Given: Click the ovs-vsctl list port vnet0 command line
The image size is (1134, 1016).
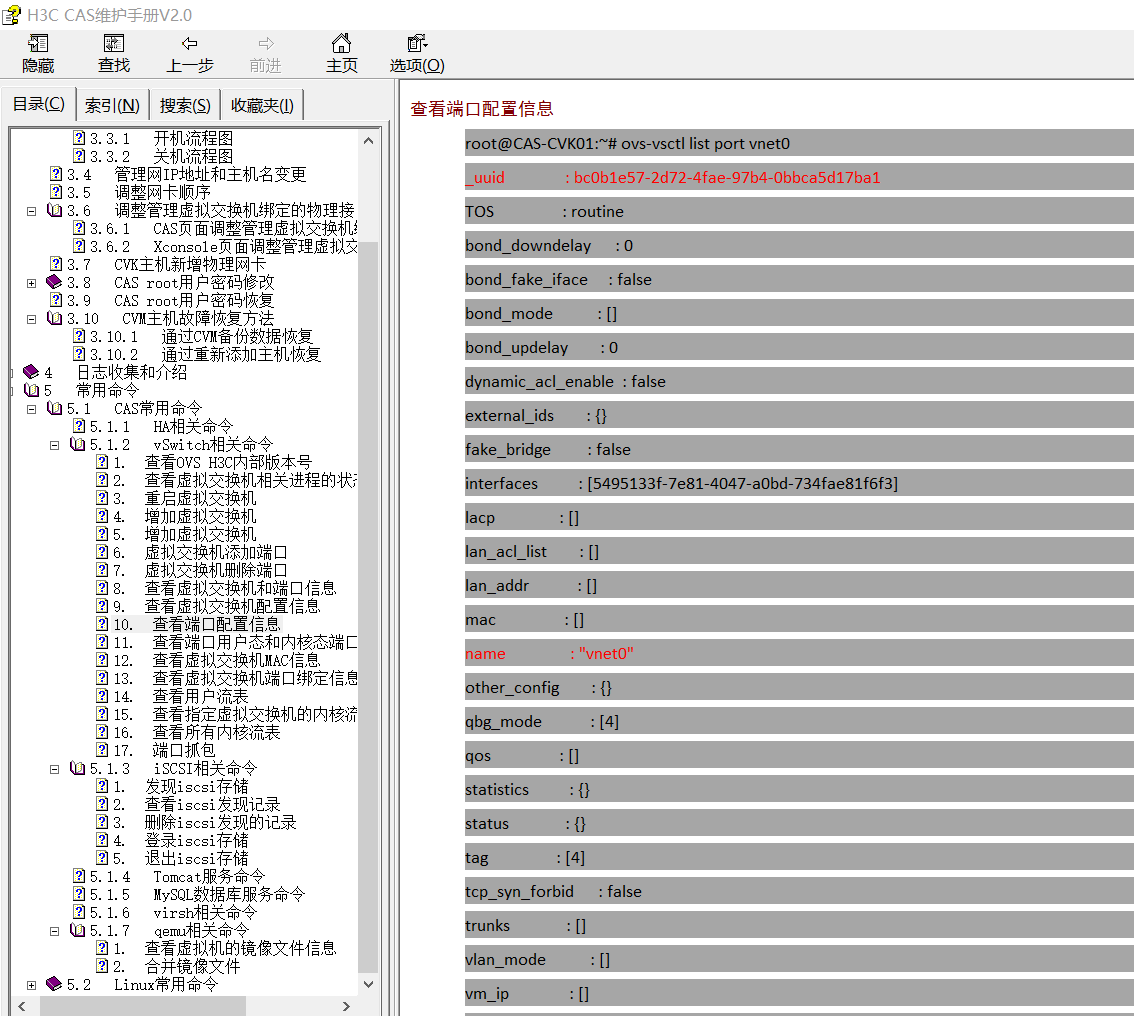Looking at the screenshot, I should pyautogui.click(x=799, y=143).
